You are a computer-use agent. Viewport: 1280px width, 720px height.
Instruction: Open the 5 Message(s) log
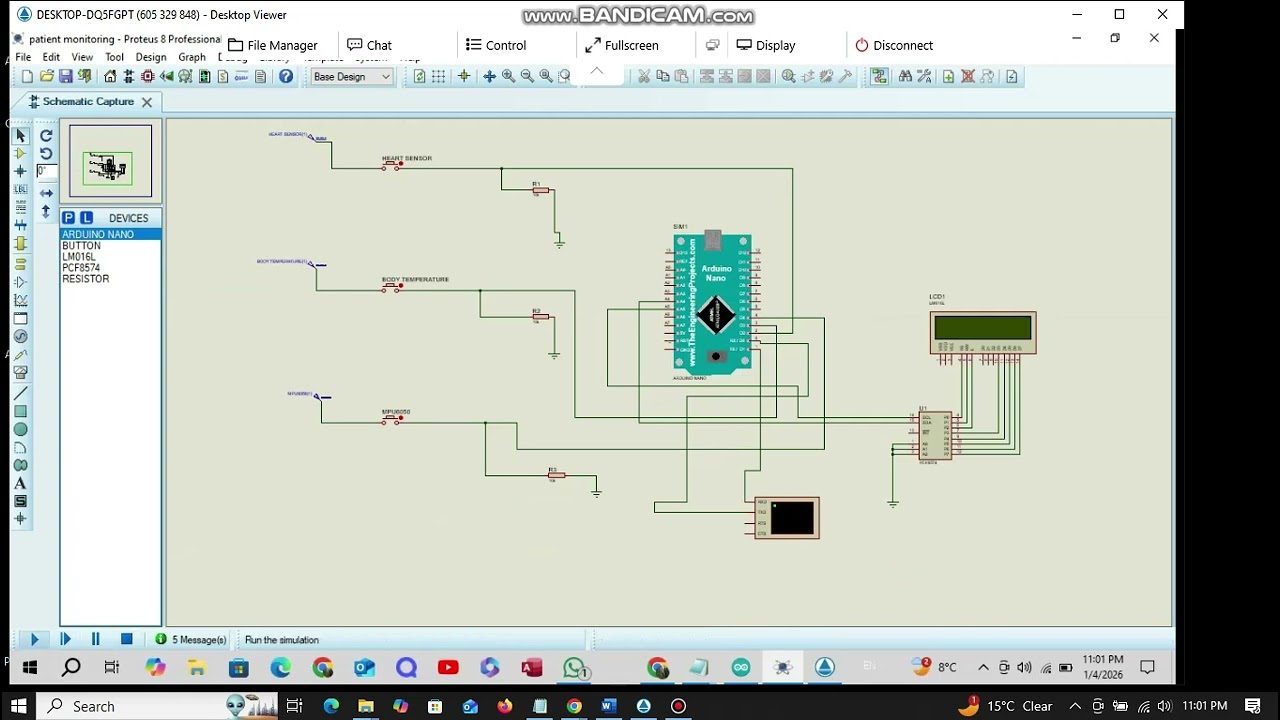(x=191, y=640)
